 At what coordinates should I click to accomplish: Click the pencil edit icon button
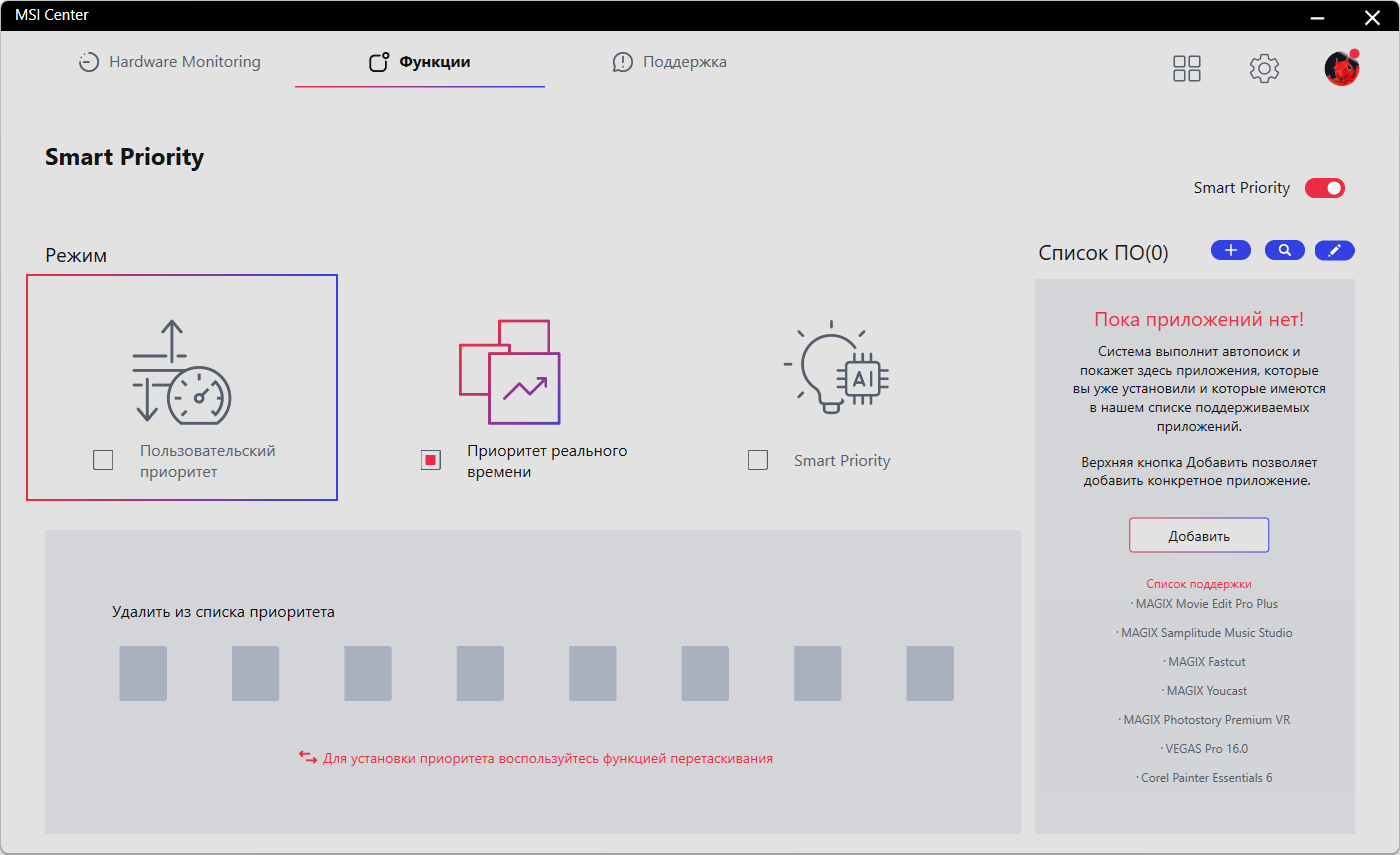click(1335, 250)
